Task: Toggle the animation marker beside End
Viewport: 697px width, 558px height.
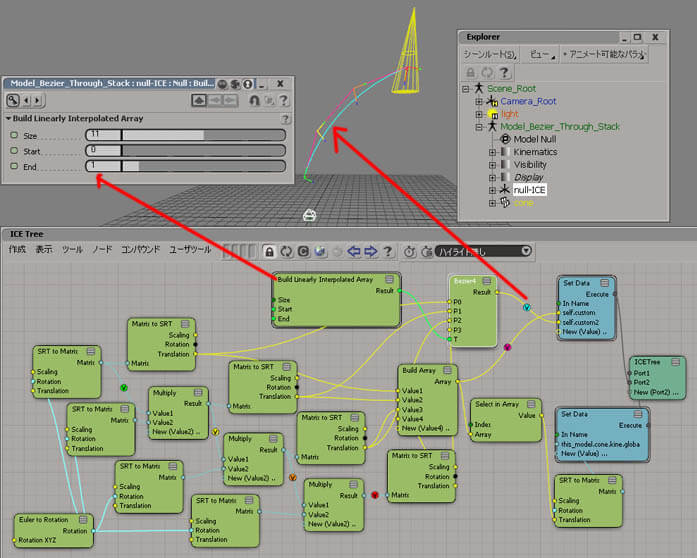Action: click(x=14, y=166)
